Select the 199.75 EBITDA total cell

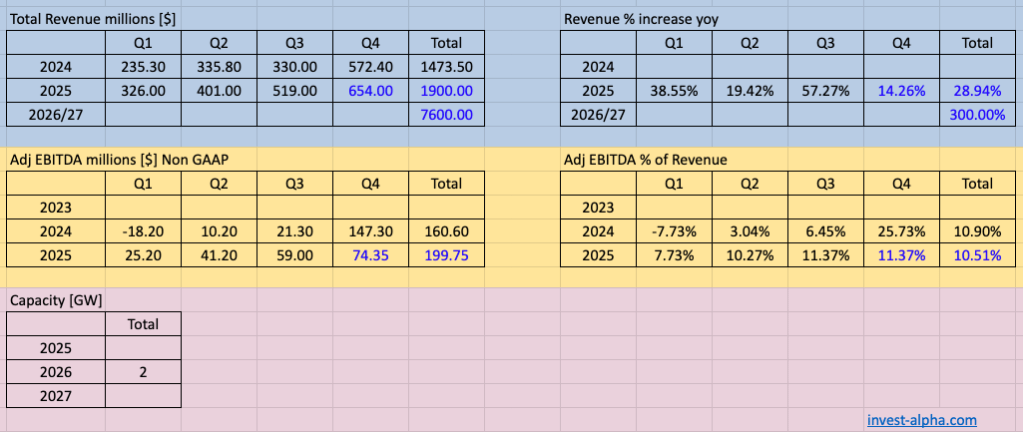(445, 254)
